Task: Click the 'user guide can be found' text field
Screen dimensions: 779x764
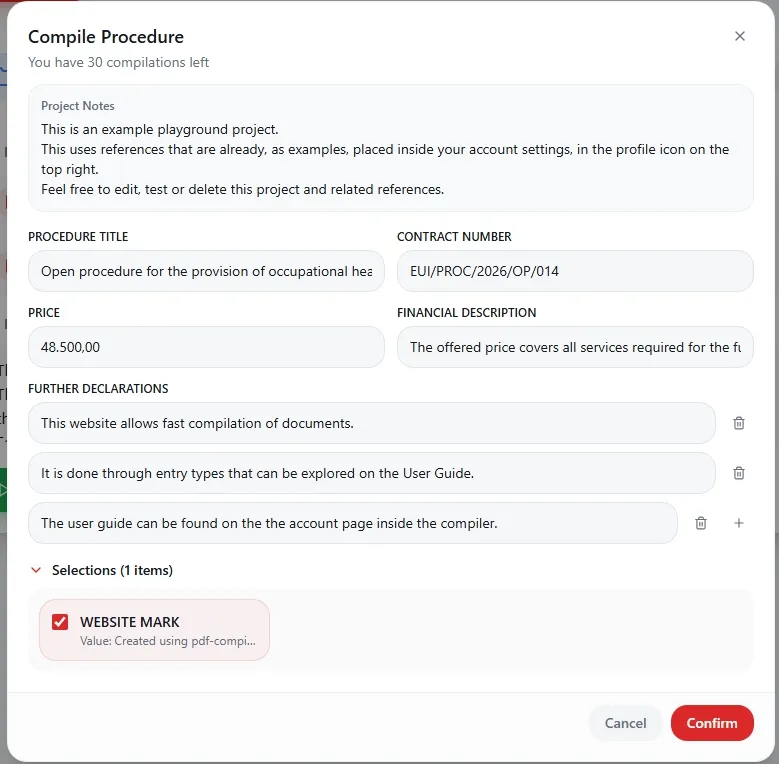Action: point(352,523)
